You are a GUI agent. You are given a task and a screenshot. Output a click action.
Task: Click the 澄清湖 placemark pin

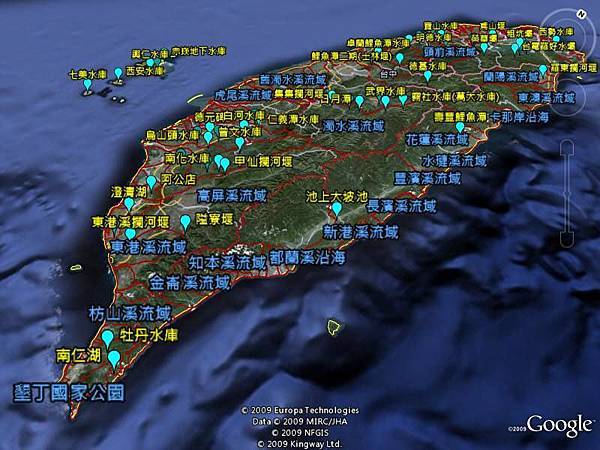coord(129,204)
